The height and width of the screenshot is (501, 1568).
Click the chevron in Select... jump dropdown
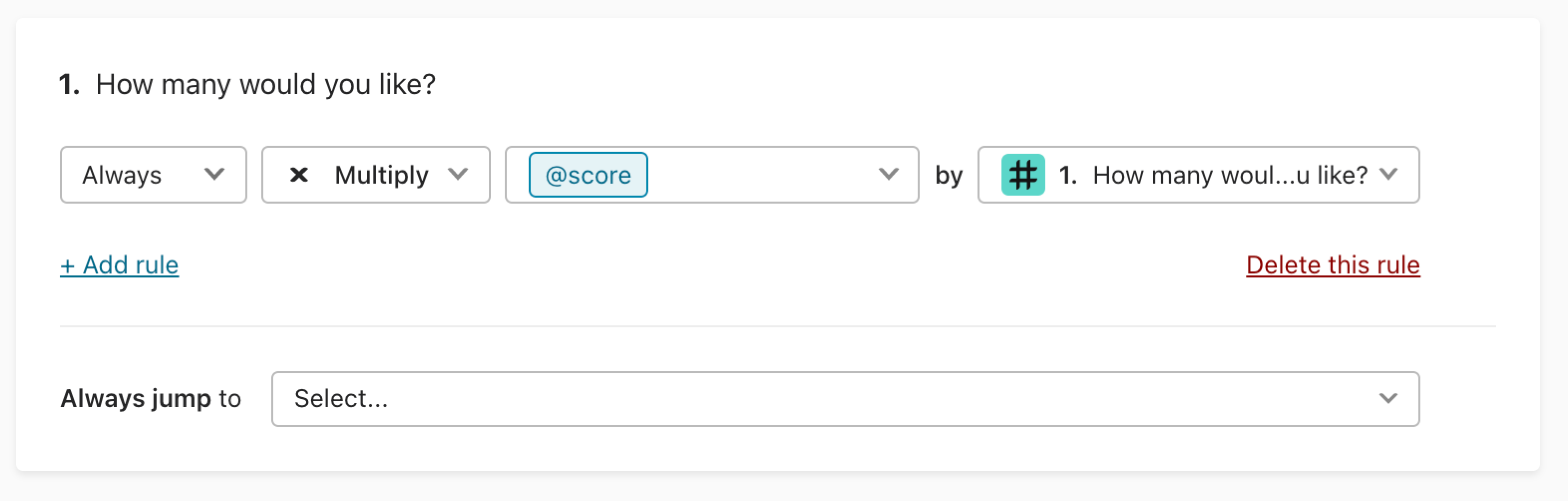[x=1388, y=398]
